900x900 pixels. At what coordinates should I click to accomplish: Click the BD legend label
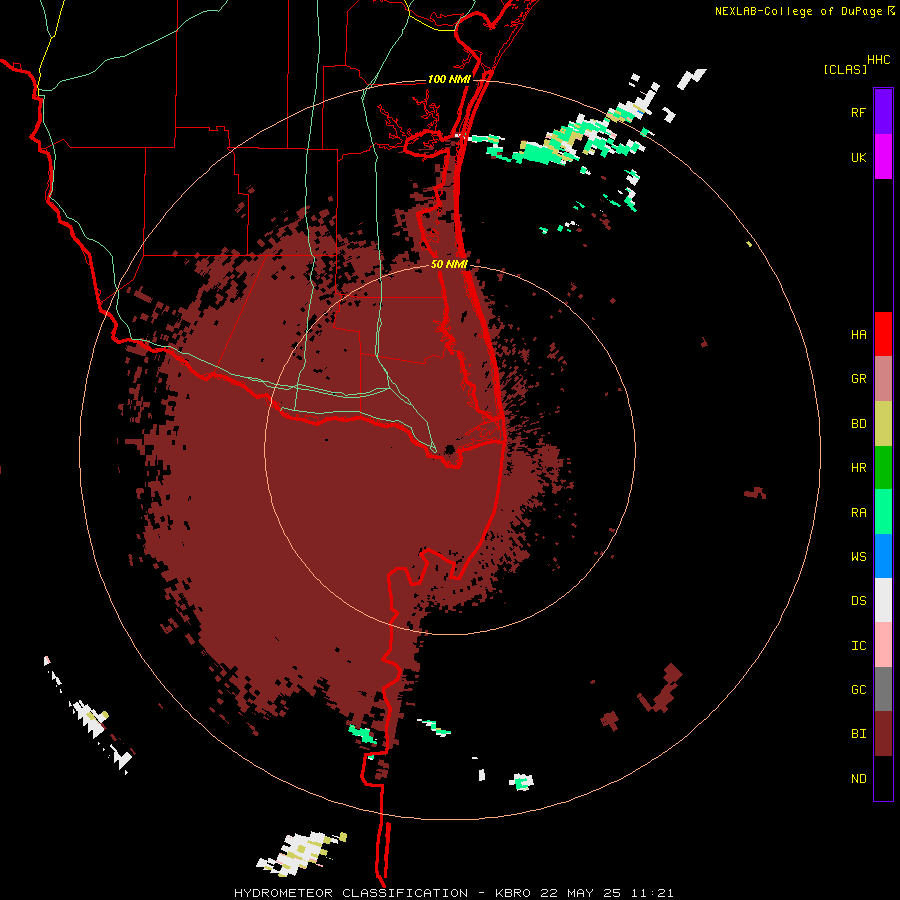859,424
